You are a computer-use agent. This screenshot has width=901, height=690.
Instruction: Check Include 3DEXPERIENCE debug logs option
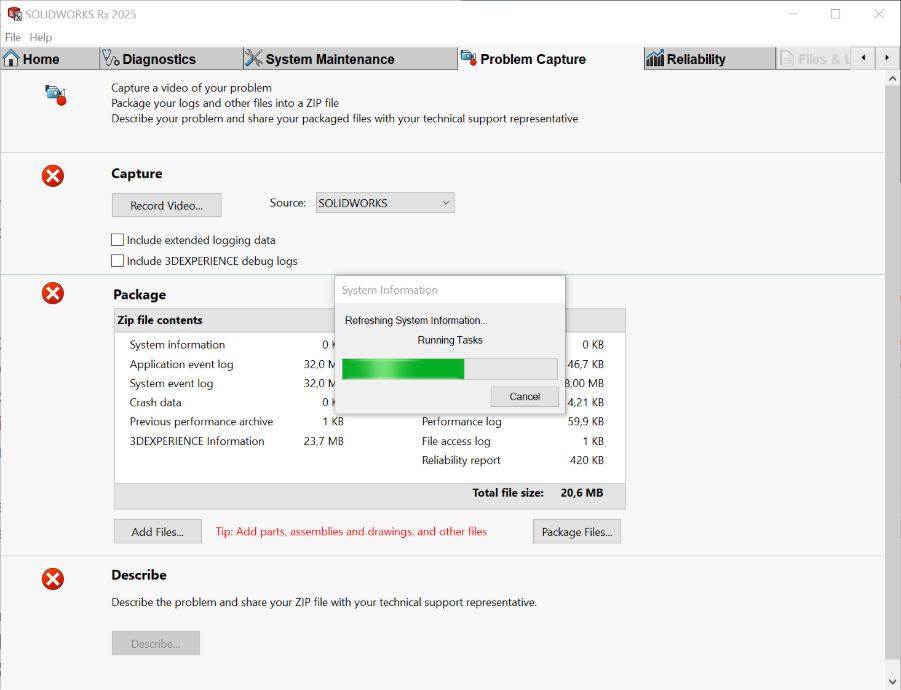click(118, 261)
